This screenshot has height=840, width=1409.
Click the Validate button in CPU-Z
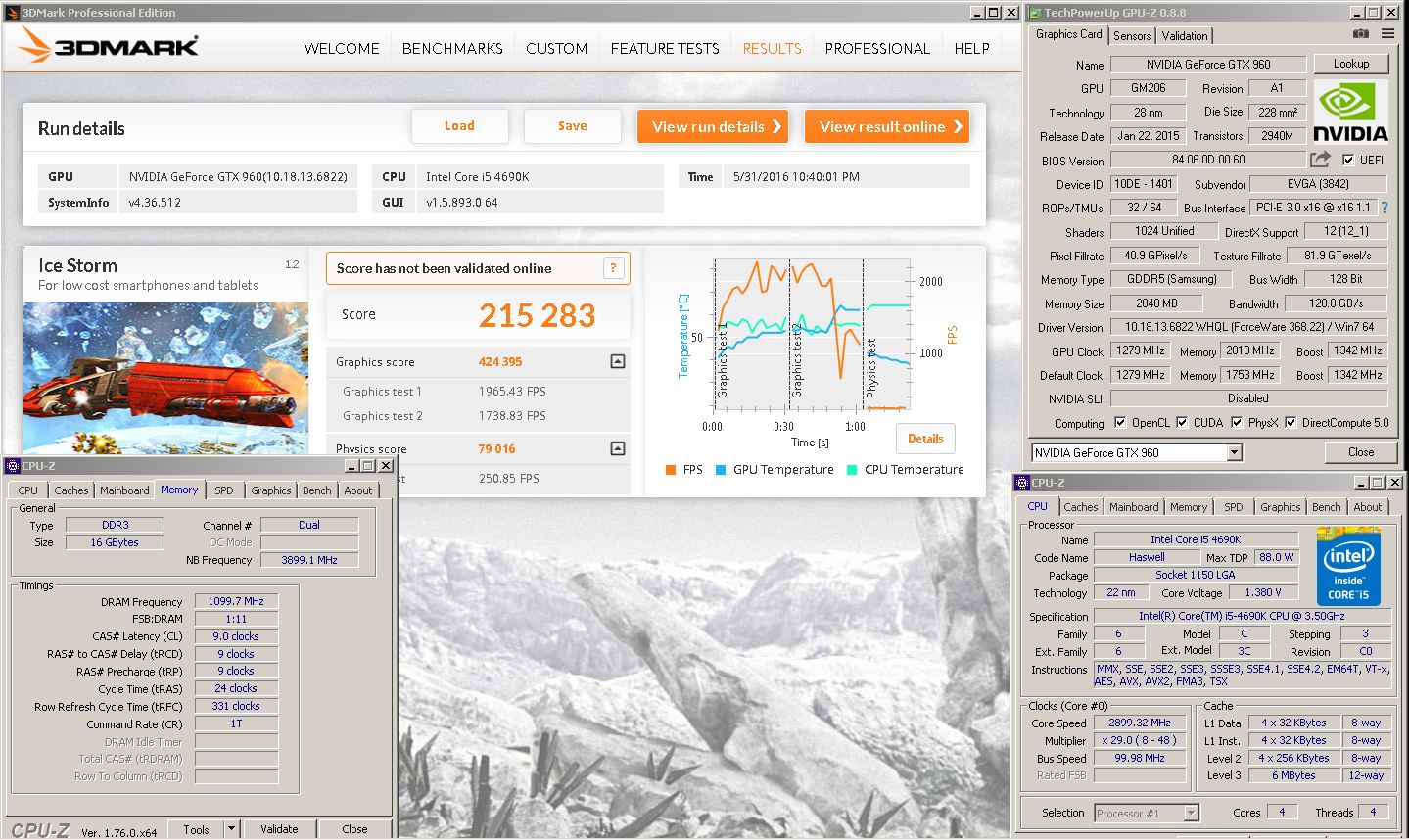pos(279,829)
